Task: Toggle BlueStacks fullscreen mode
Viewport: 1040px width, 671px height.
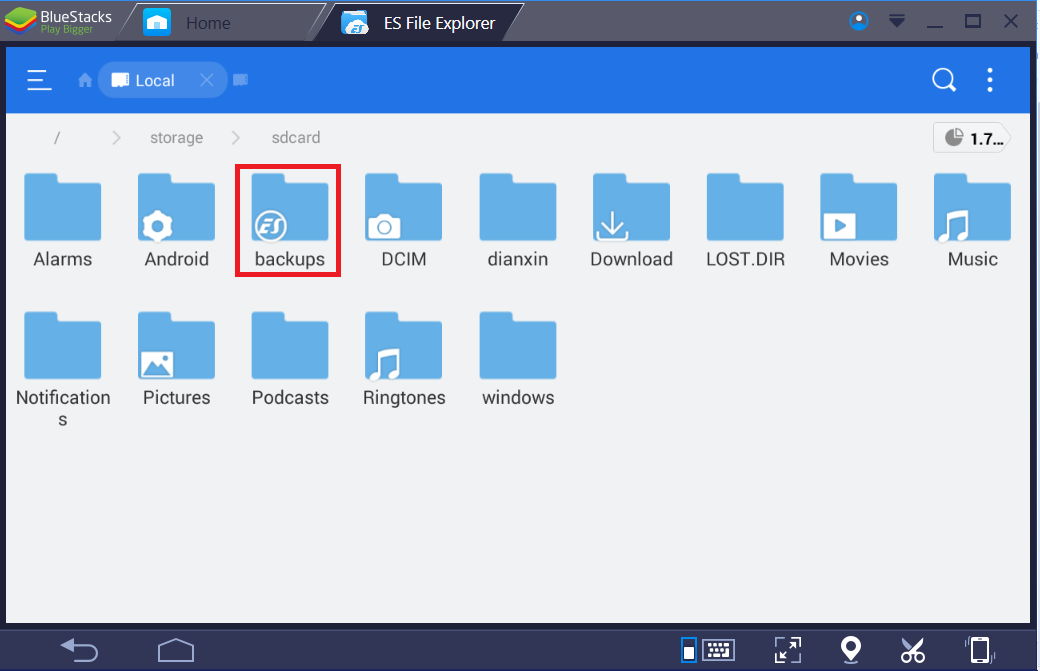Action: coord(788,650)
